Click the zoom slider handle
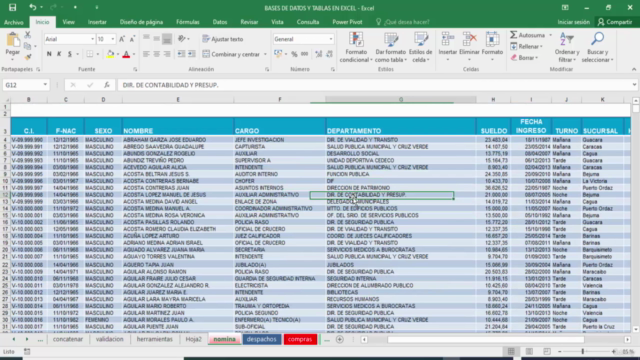 [x=582, y=351]
